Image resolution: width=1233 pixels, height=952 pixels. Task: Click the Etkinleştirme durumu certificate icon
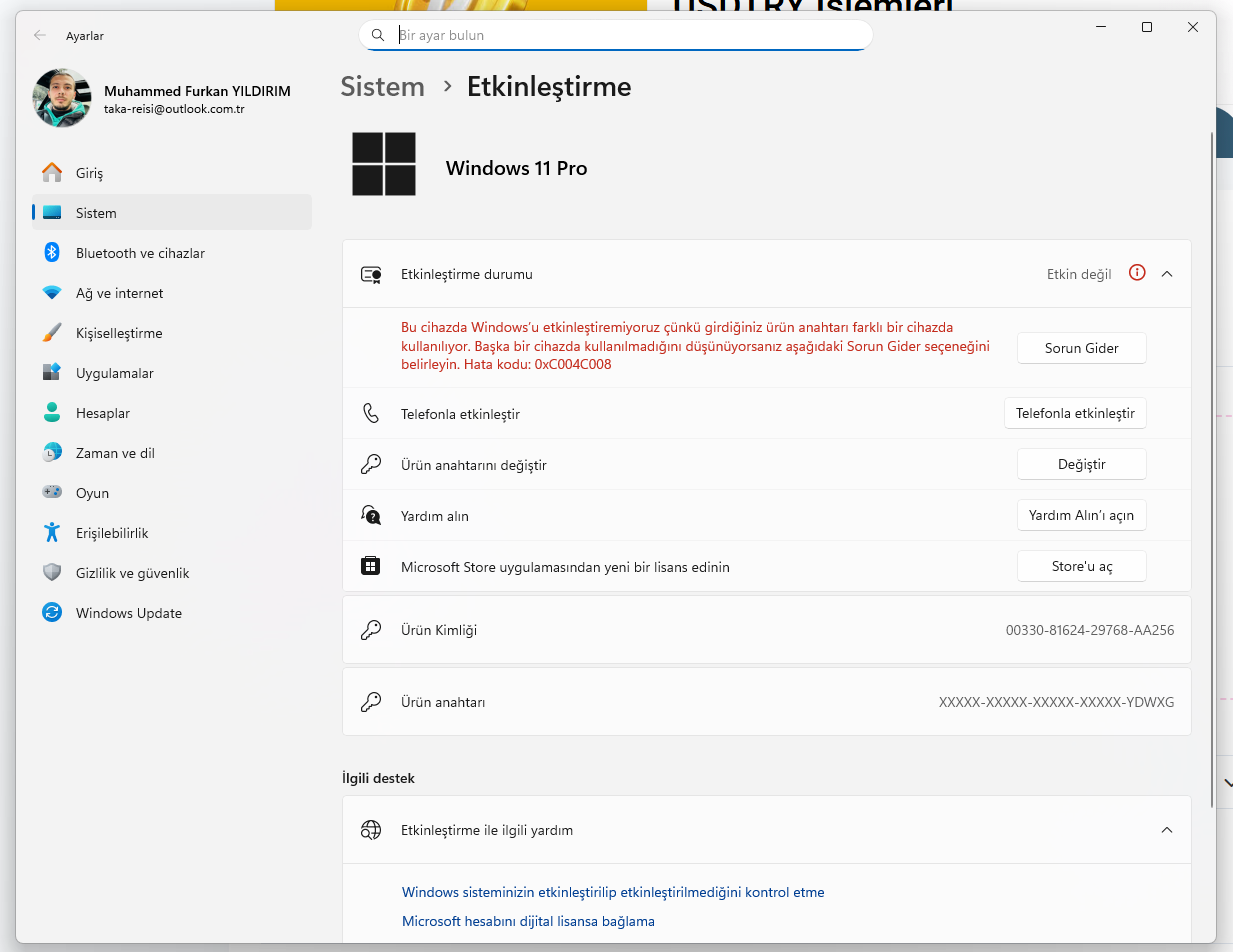click(372, 274)
